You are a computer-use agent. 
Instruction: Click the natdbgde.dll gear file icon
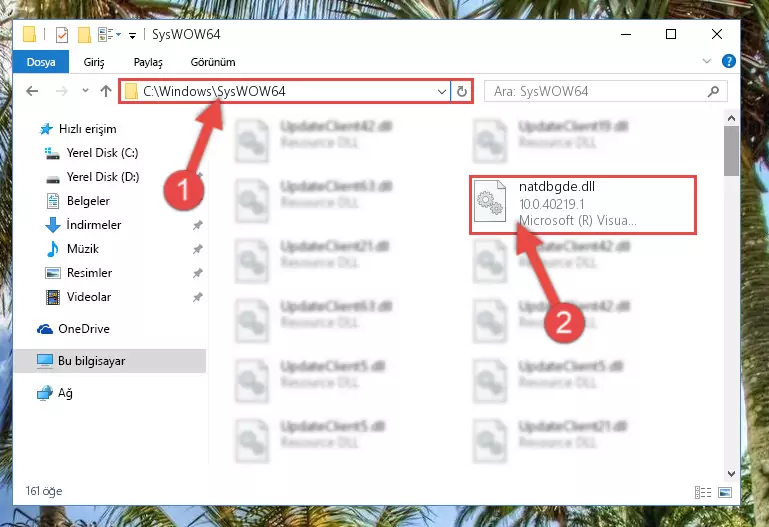point(490,201)
